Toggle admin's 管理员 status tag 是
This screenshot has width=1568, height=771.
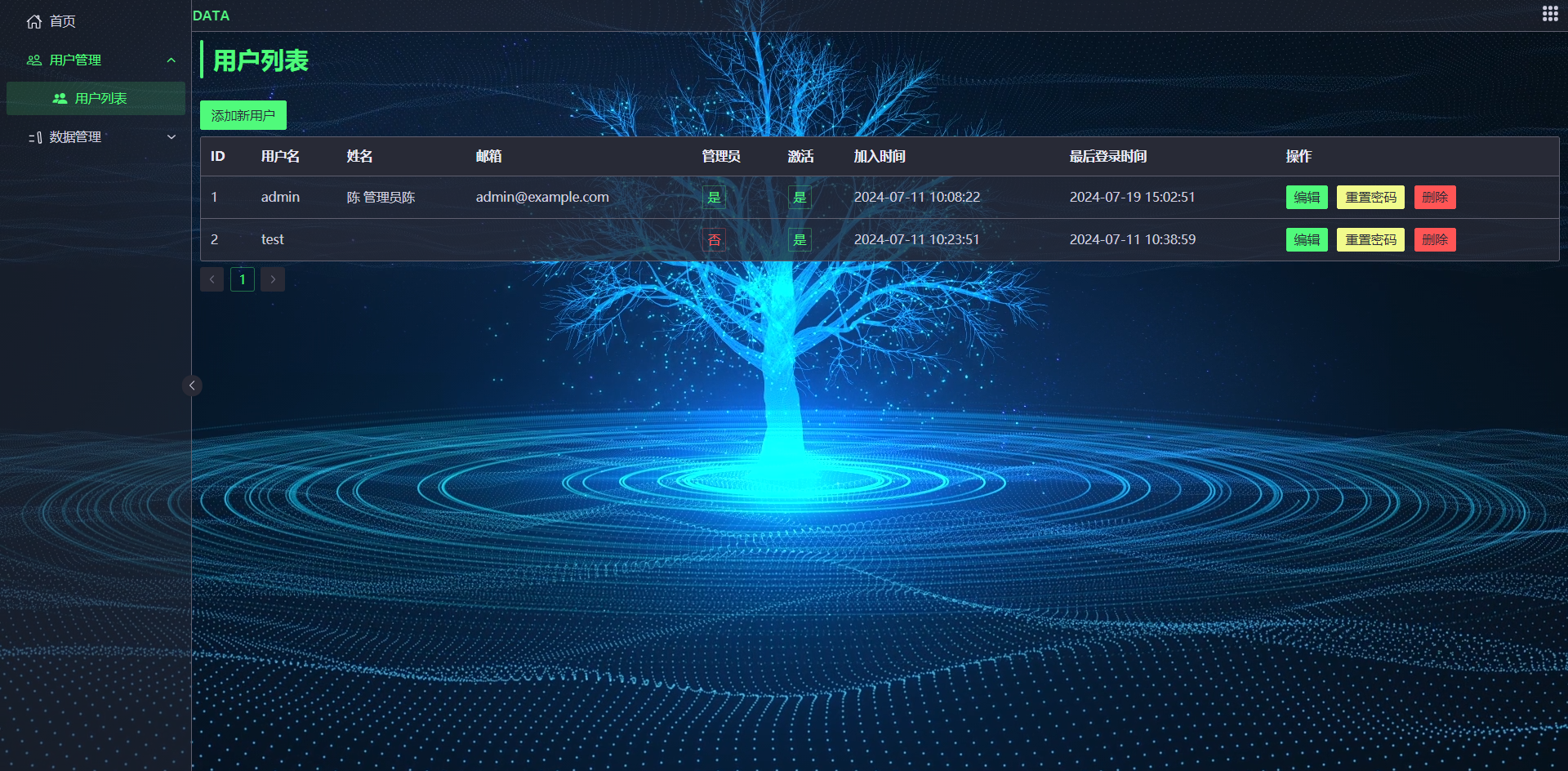click(x=714, y=197)
